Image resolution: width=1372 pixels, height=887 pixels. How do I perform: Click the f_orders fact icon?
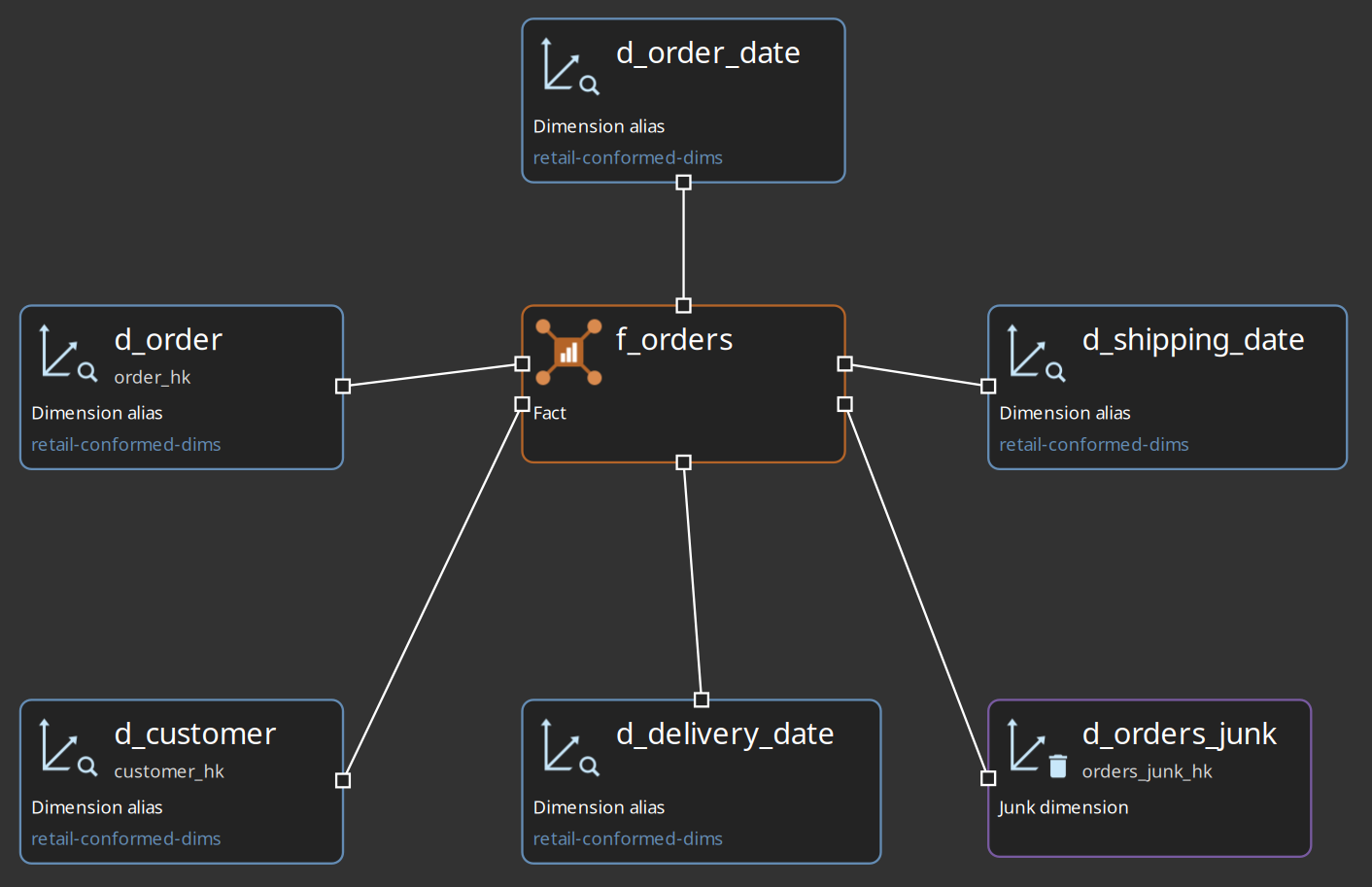[x=569, y=353]
